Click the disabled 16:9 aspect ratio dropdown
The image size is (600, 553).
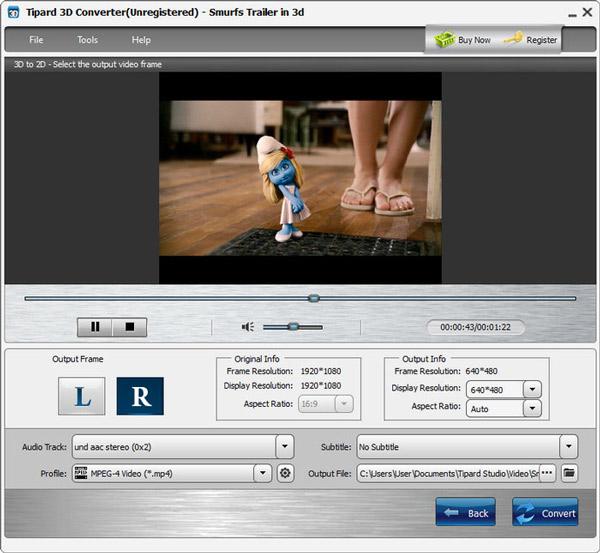[326, 404]
